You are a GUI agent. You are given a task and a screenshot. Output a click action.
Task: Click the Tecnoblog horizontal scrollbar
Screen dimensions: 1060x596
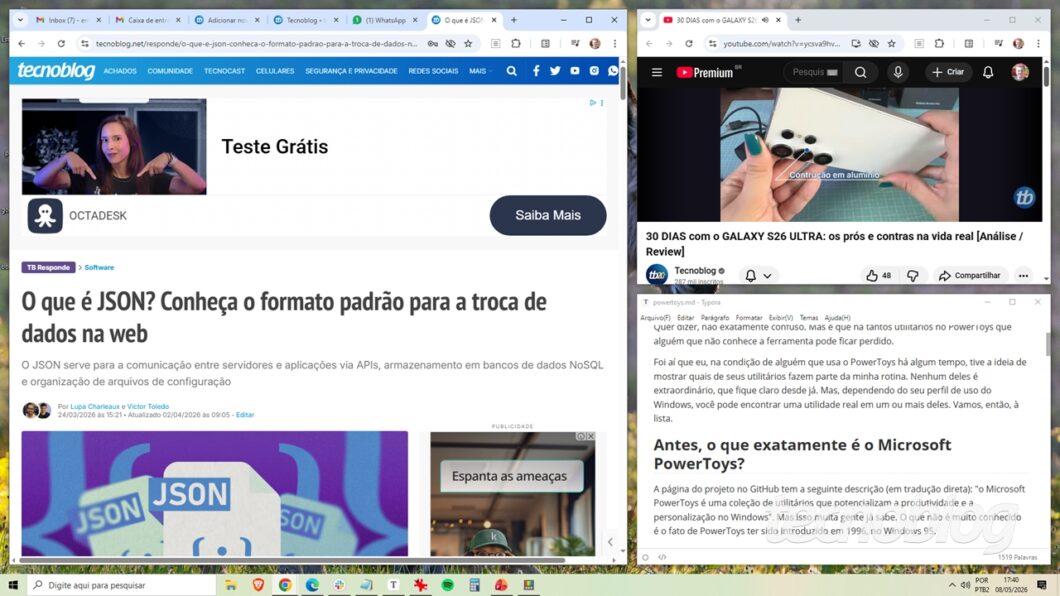[291, 560]
